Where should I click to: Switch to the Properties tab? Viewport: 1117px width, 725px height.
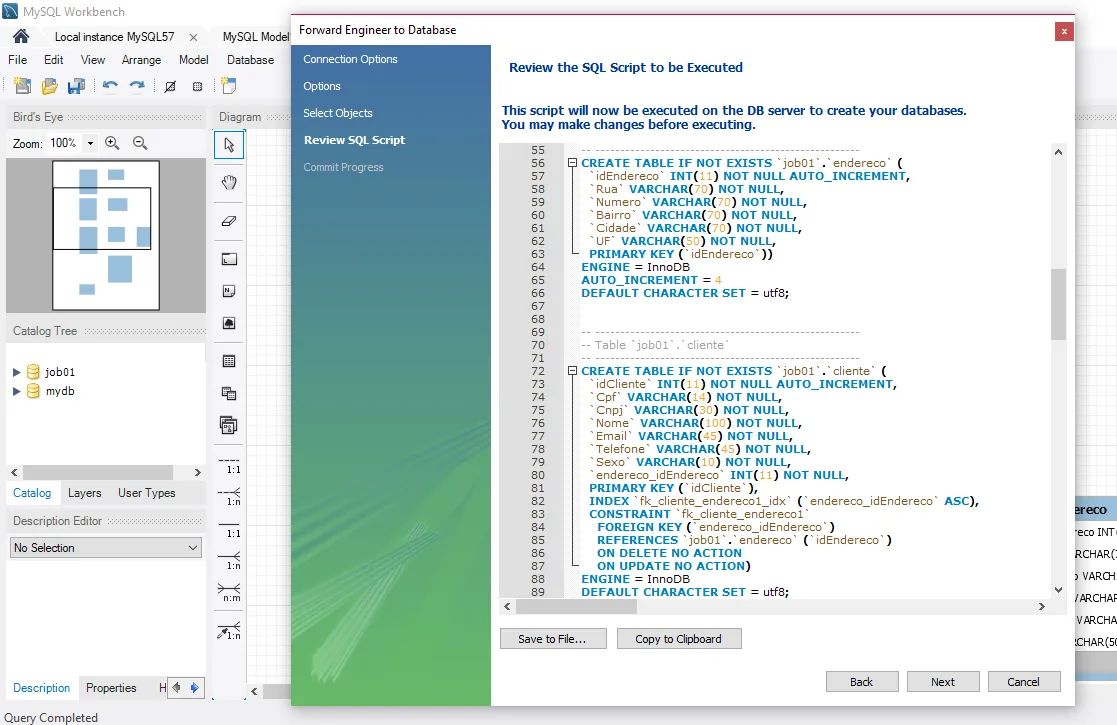point(111,688)
